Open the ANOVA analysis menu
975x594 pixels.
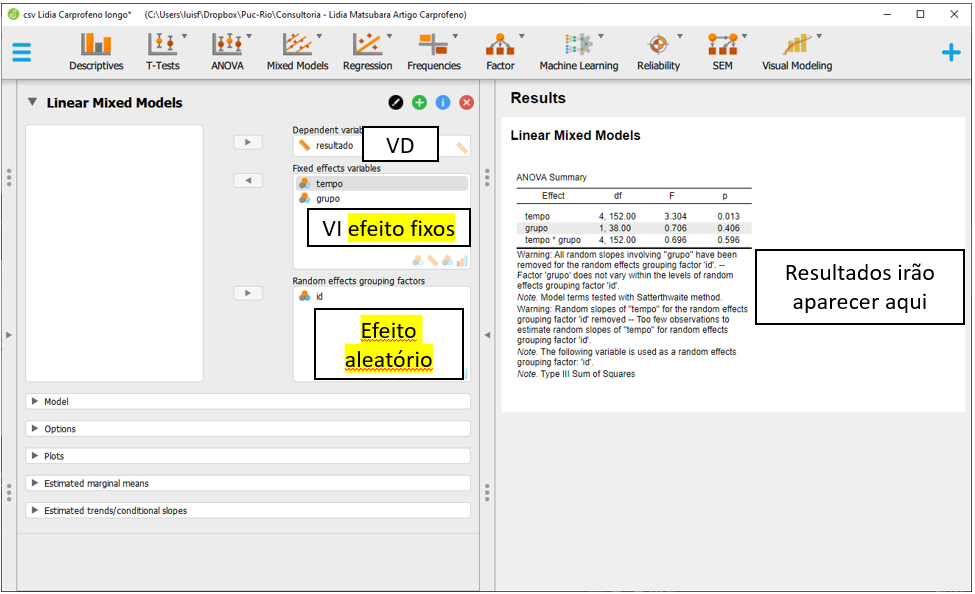tap(227, 52)
